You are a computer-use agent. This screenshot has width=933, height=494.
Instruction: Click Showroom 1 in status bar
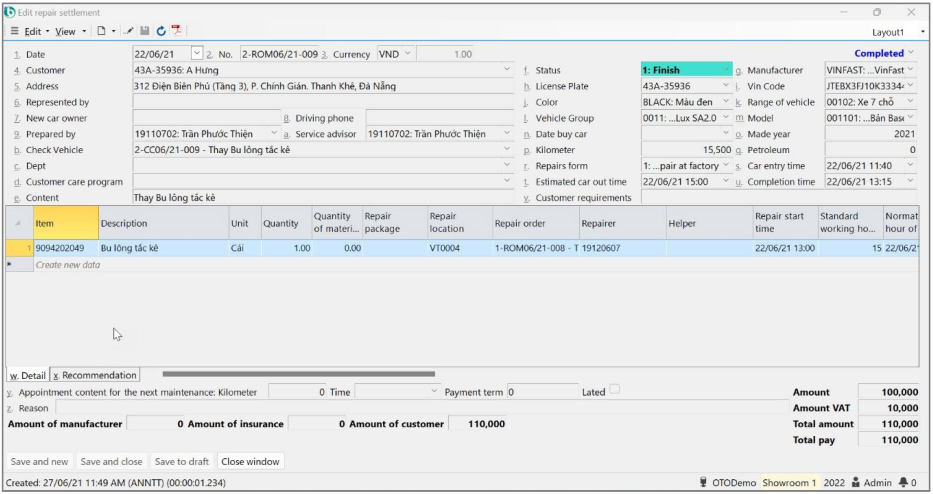point(790,482)
